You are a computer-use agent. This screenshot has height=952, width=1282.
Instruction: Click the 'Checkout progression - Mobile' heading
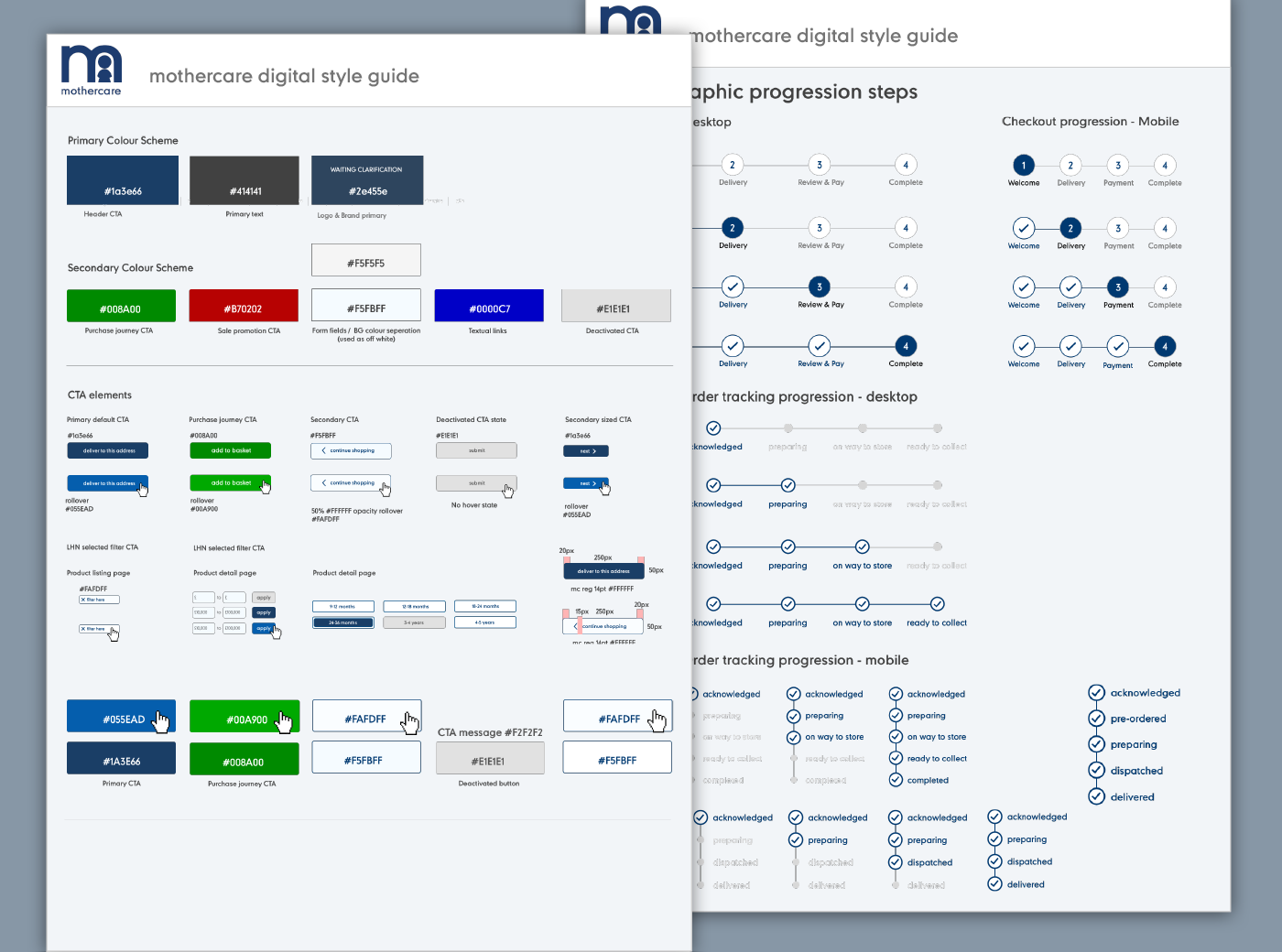1090,121
